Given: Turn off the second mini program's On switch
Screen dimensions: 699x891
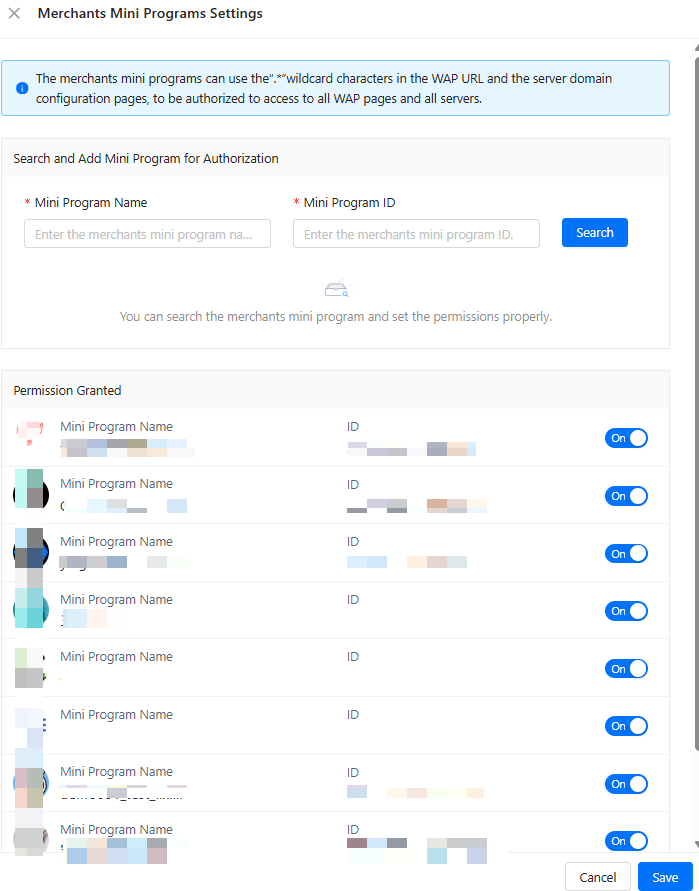Looking at the screenshot, I should [626, 496].
